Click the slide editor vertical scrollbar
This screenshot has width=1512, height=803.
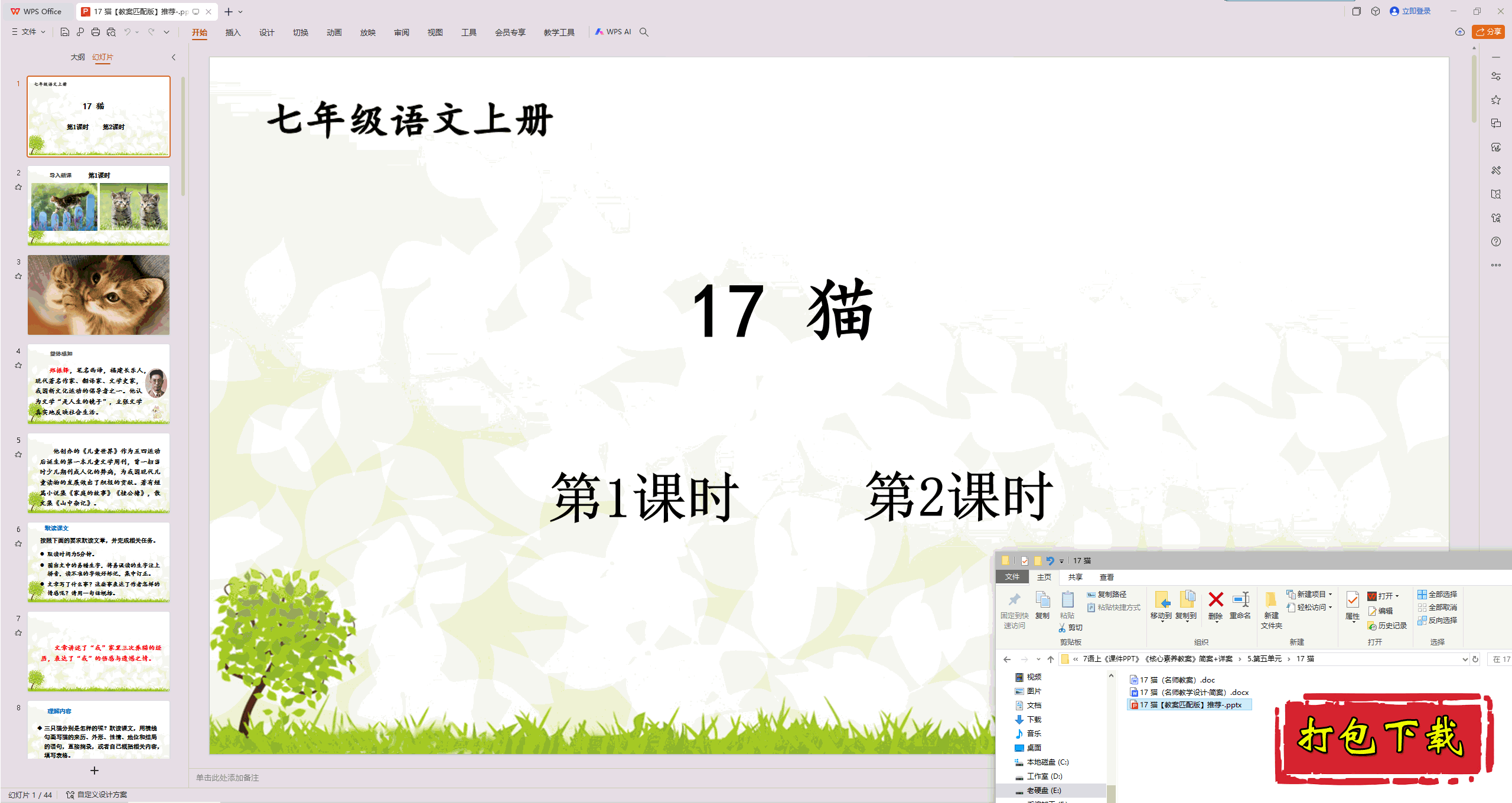click(1474, 89)
